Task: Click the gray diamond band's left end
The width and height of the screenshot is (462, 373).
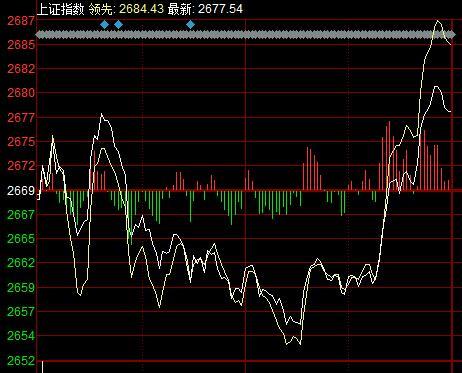Action: point(39,35)
